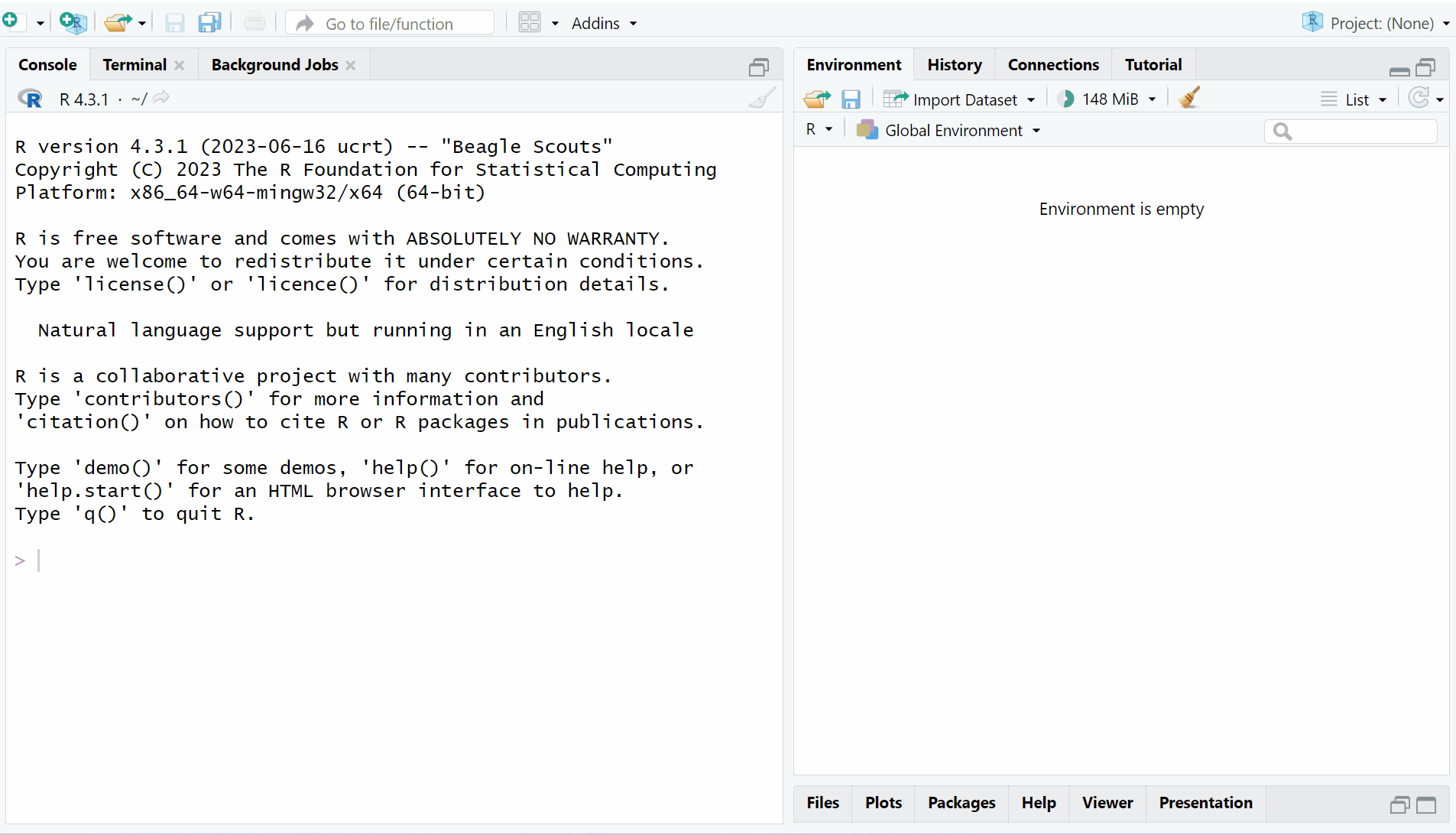Image resolution: width=1456 pixels, height=835 pixels.
Task: Expand the Addins dropdown
Action: (604, 24)
